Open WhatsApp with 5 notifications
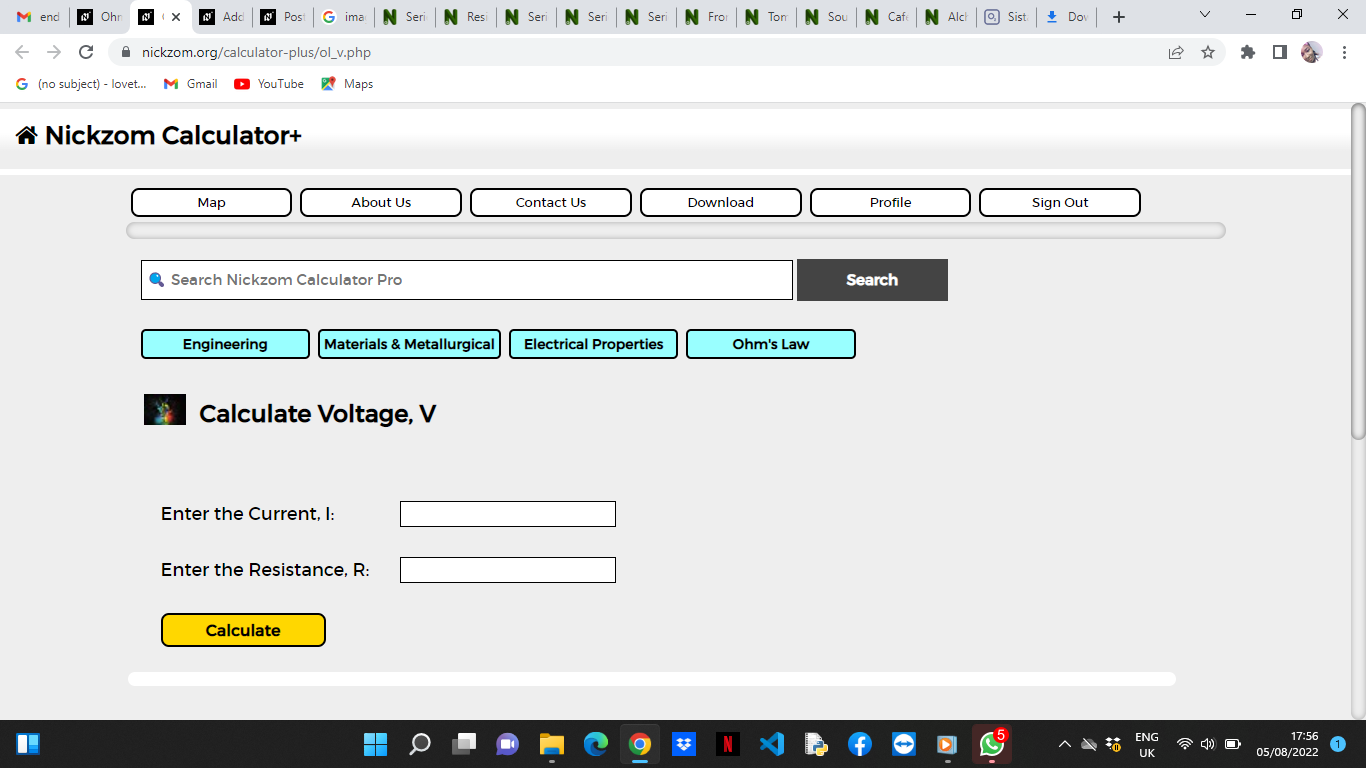The image size is (1366, 768). 992,744
